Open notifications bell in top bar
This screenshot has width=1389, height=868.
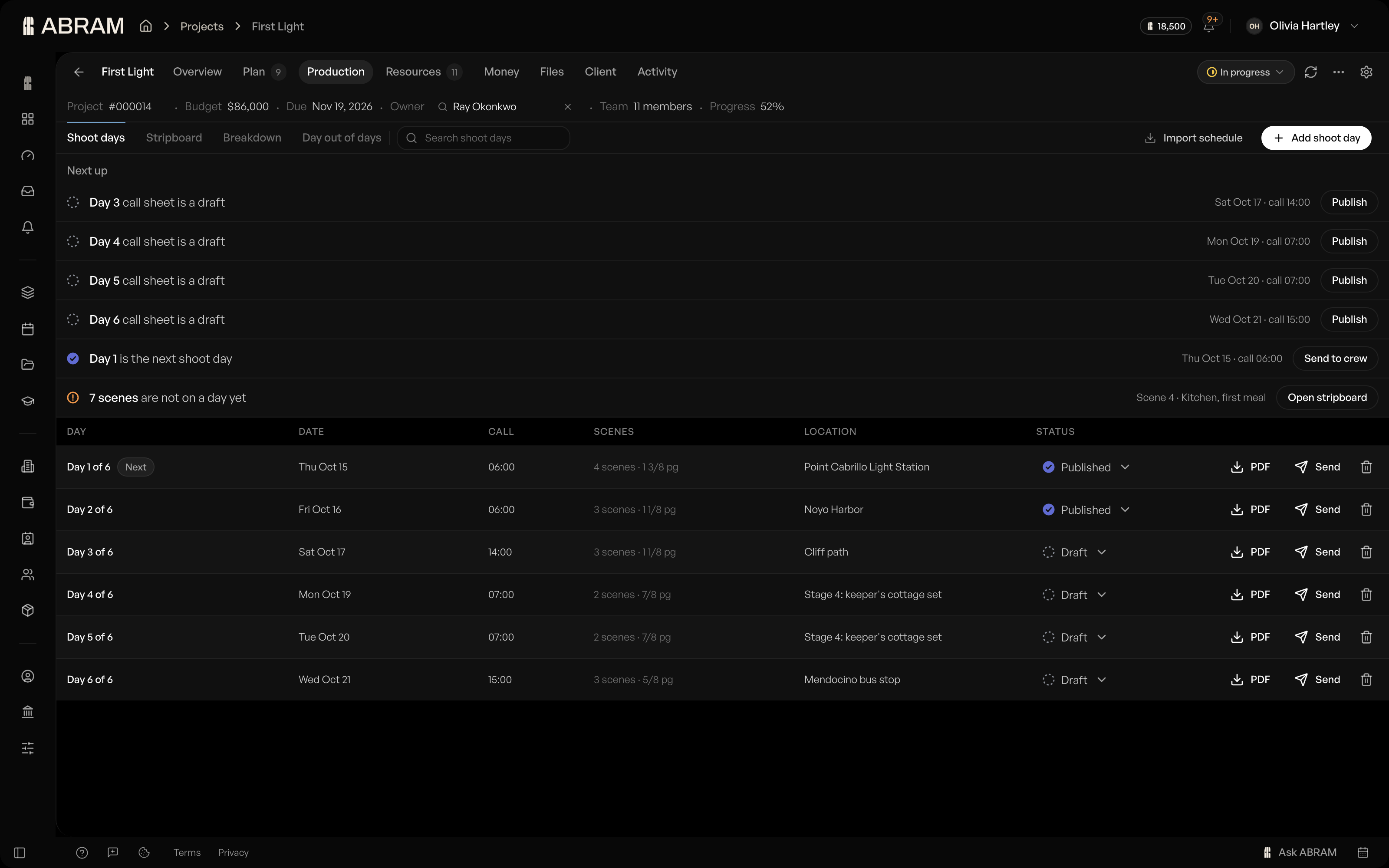tap(1209, 26)
